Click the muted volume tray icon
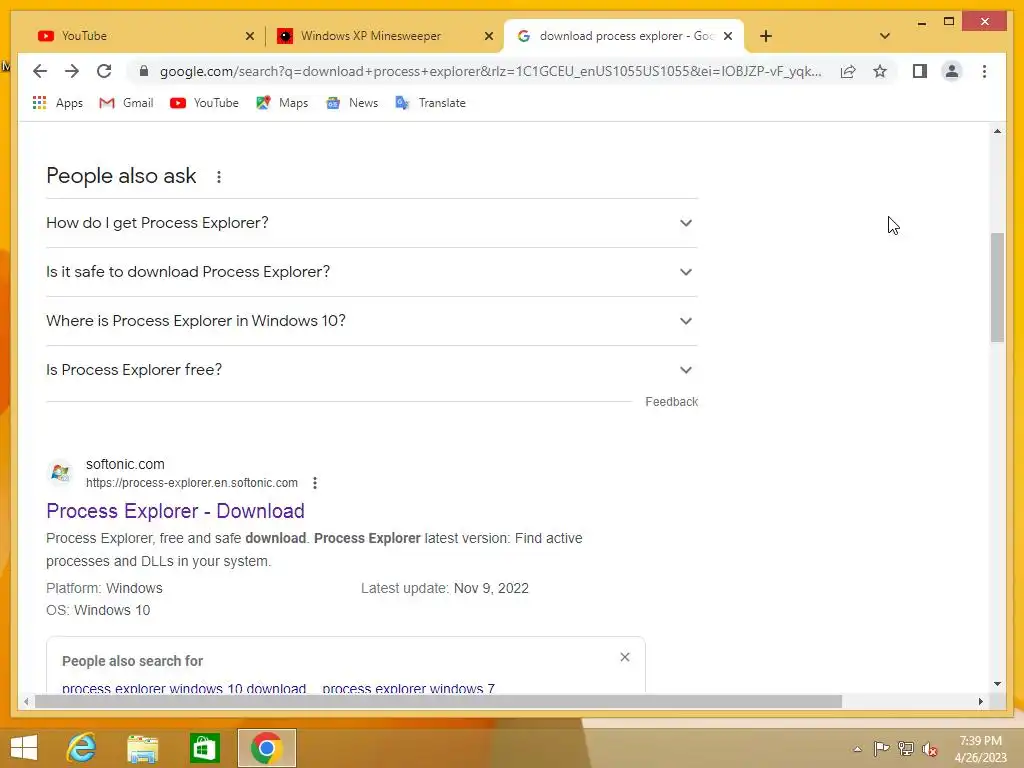The image size is (1024, 768). [x=929, y=749]
